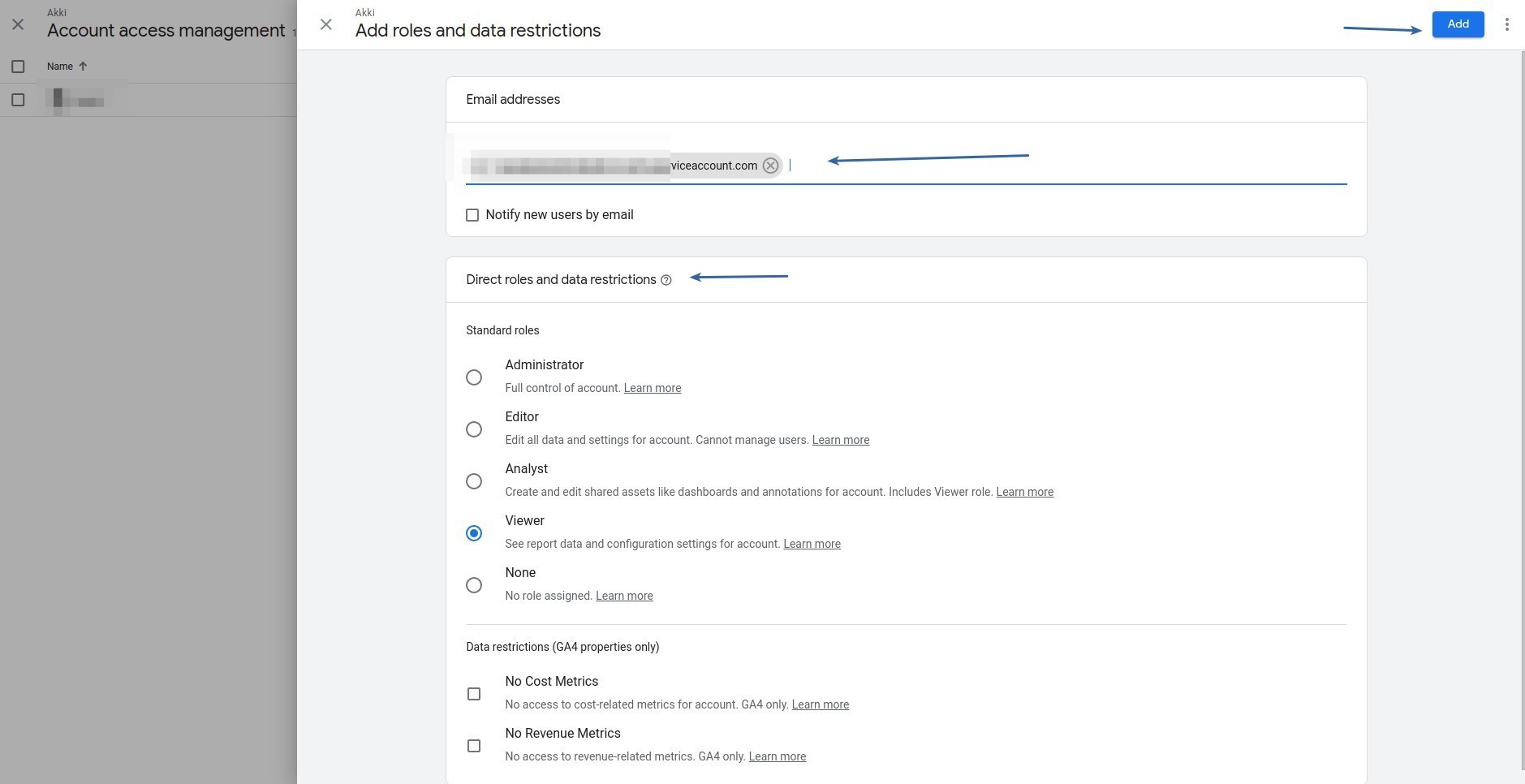Open help icon beside Direct roles heading
The width and height of the screenshot is (1525, 784).
click(666, 280)
